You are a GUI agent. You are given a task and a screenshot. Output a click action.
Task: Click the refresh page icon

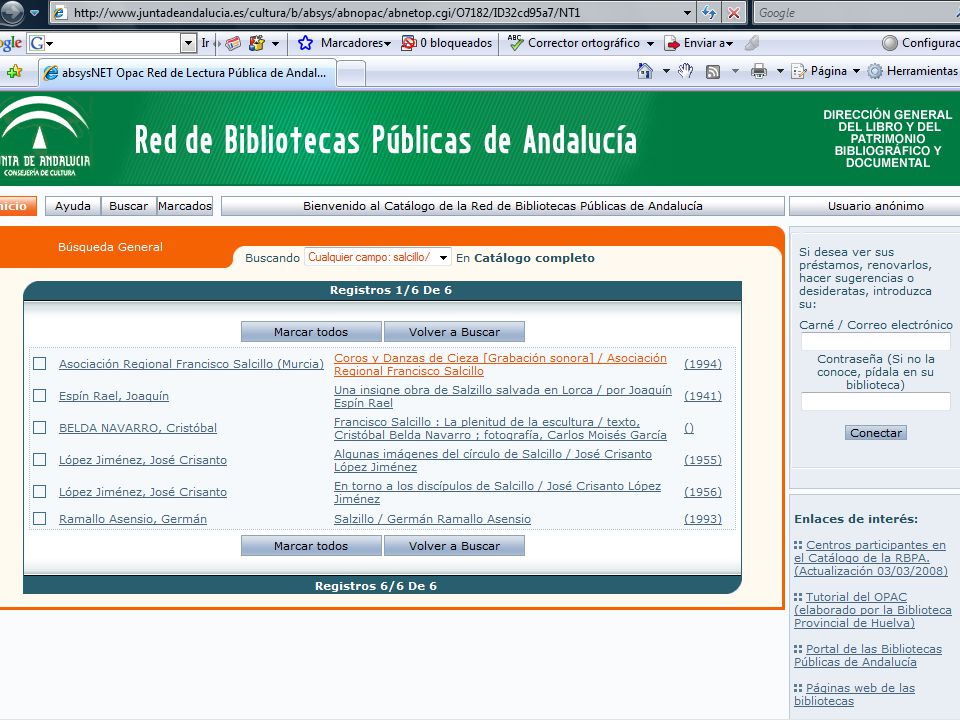click(709, 12)
